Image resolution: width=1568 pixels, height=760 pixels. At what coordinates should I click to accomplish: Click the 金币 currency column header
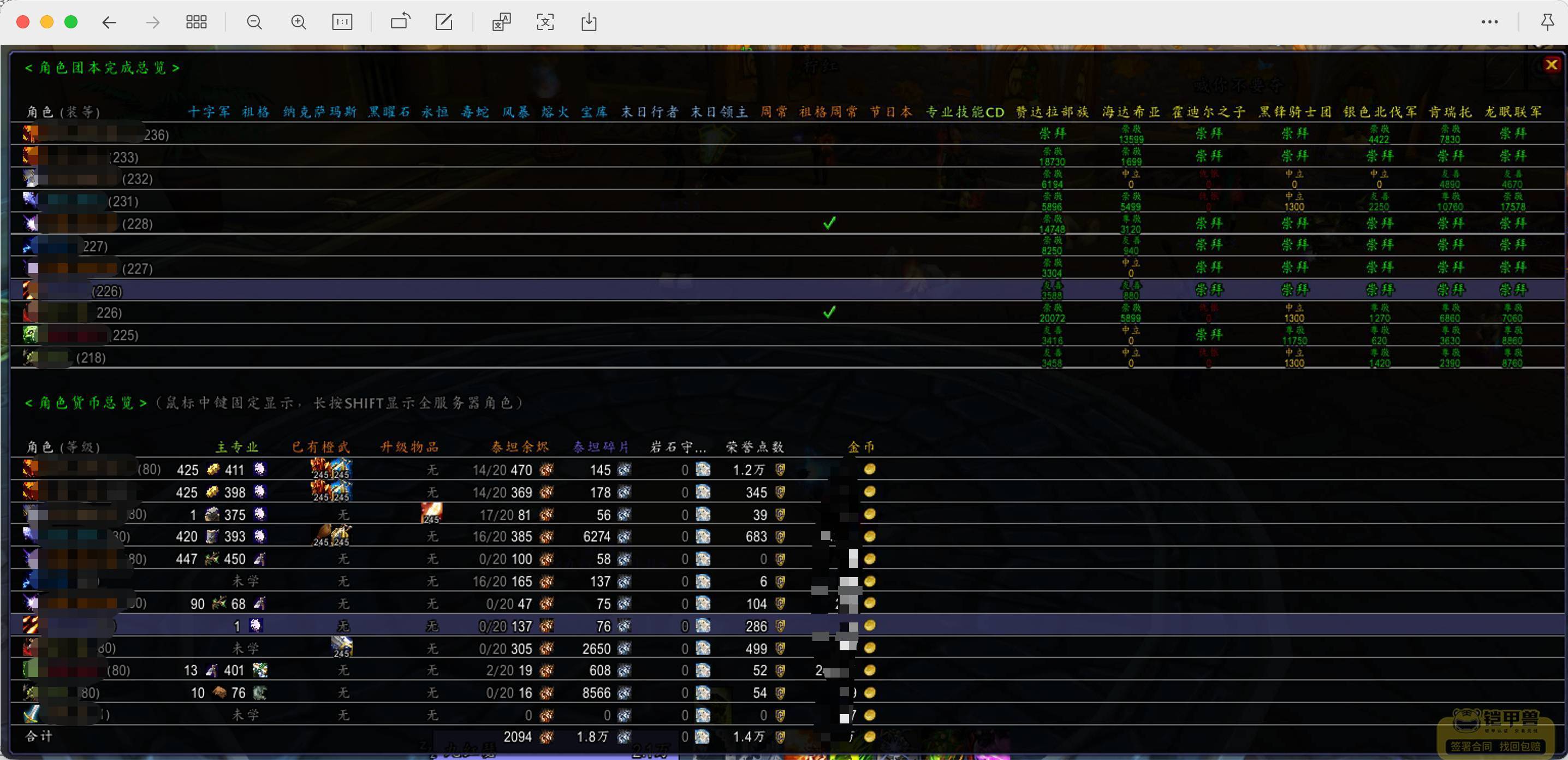pyautogui.click(x=862, y=447)
